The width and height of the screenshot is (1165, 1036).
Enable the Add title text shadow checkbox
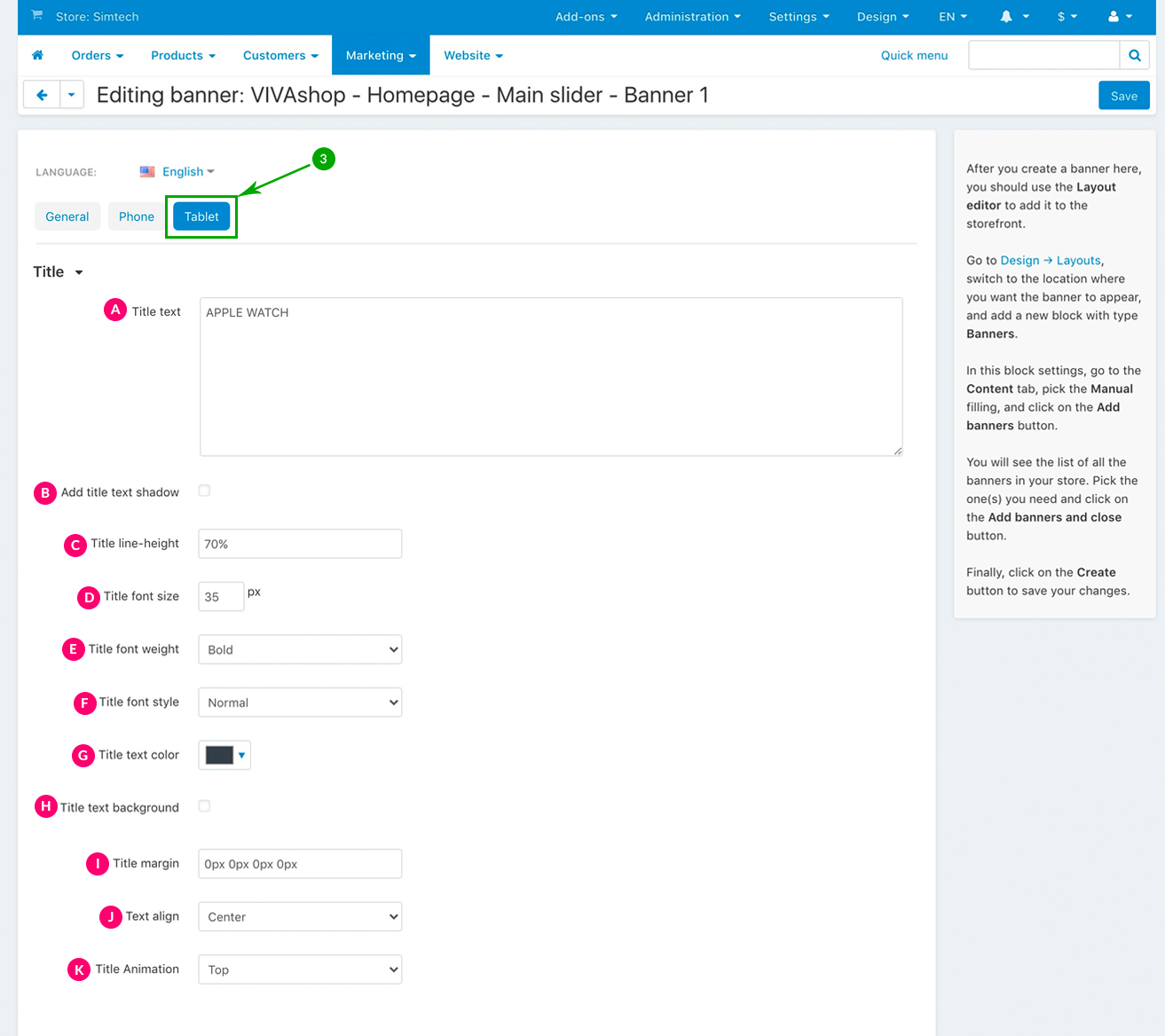click(204, 491)
